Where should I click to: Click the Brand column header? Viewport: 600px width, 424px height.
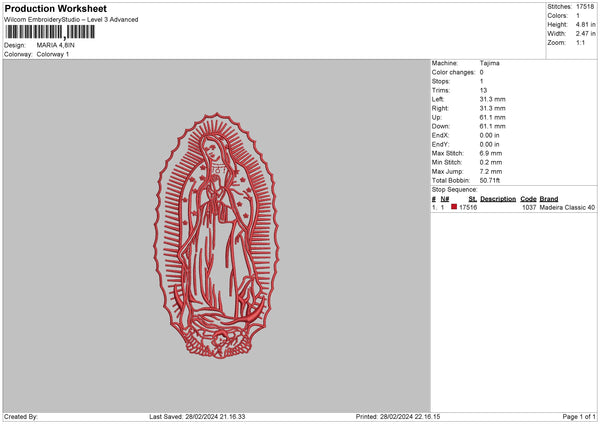click(549, 199)
